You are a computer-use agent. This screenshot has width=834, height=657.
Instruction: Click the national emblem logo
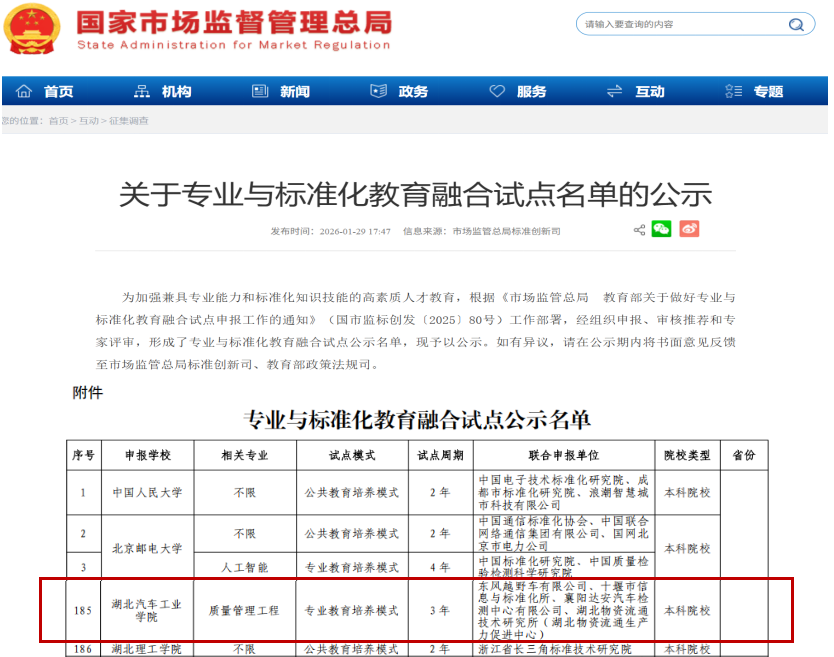tap(30, 29)
